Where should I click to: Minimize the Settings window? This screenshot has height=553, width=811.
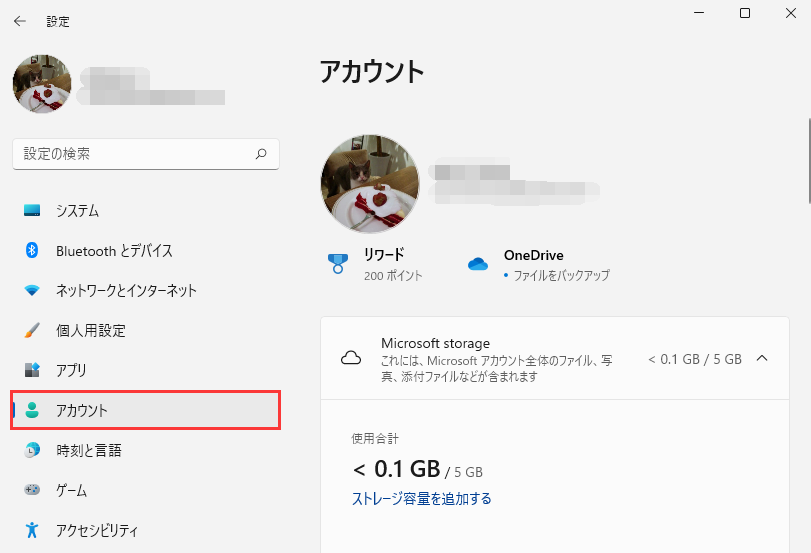click(699, 13)
